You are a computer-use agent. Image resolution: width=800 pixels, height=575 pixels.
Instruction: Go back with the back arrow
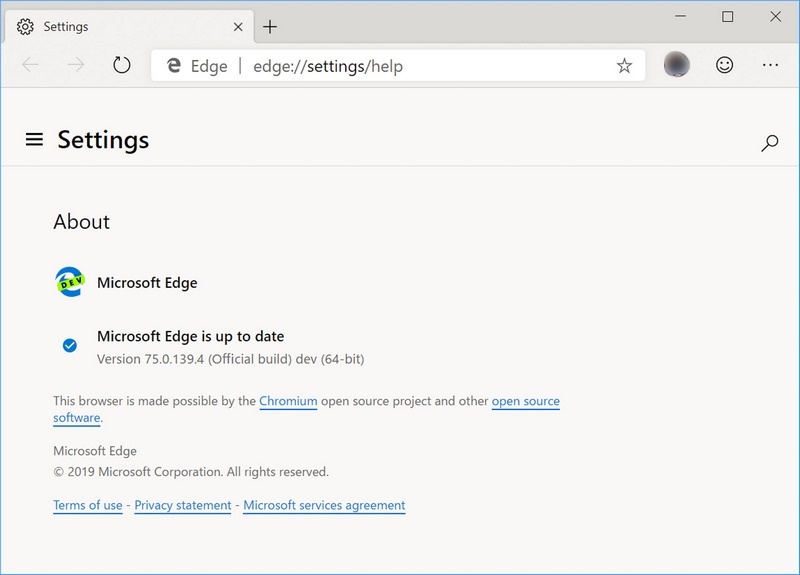coord(31,65)
